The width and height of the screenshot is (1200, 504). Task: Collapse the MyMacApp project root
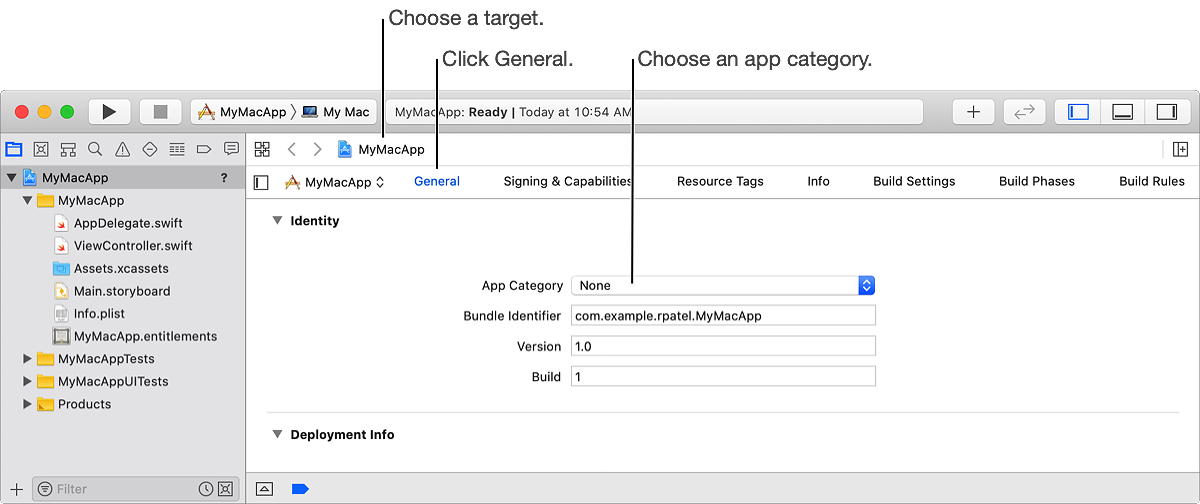coord(12,178)
